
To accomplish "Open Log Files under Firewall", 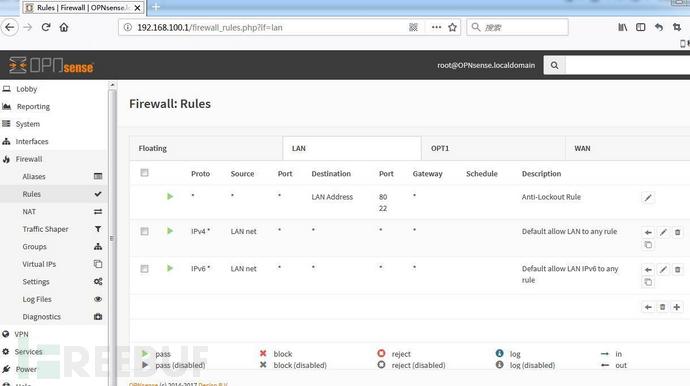I will tap(54, 299).
